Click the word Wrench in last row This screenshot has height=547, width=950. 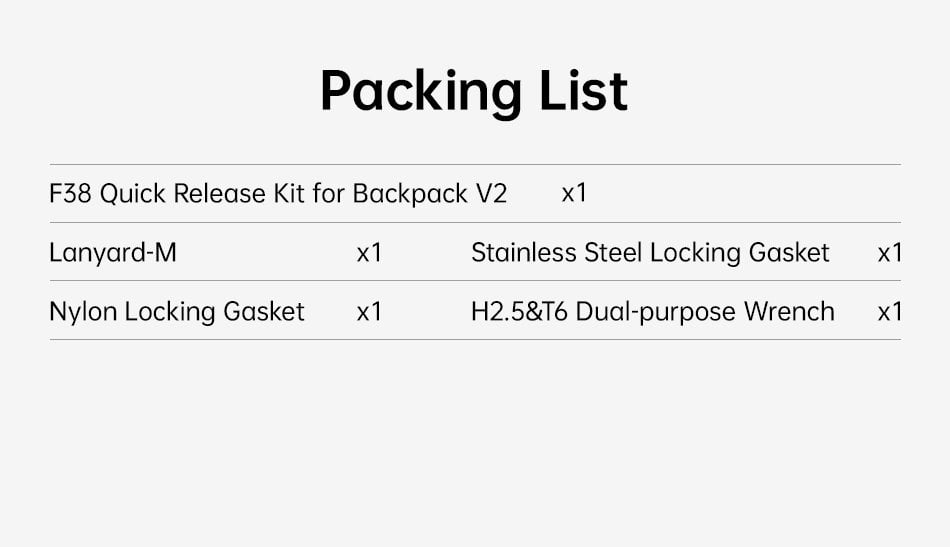pos(789,311)
